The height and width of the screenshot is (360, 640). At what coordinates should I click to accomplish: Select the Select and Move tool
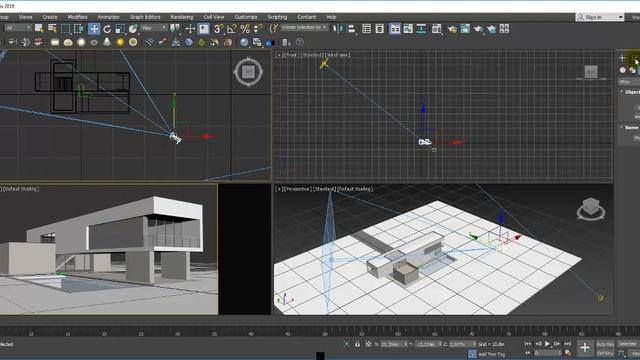(x=94, y=29)
